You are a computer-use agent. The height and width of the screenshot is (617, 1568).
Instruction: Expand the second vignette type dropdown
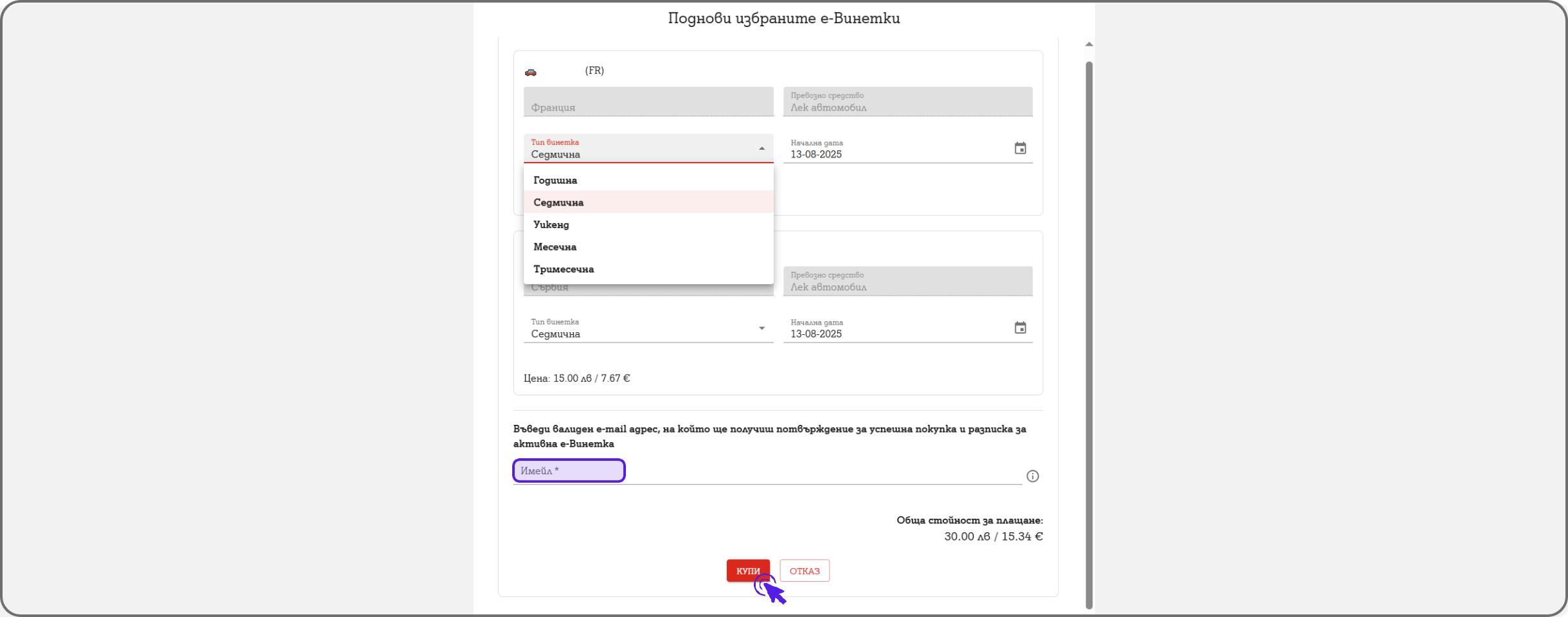click(762, 328)
